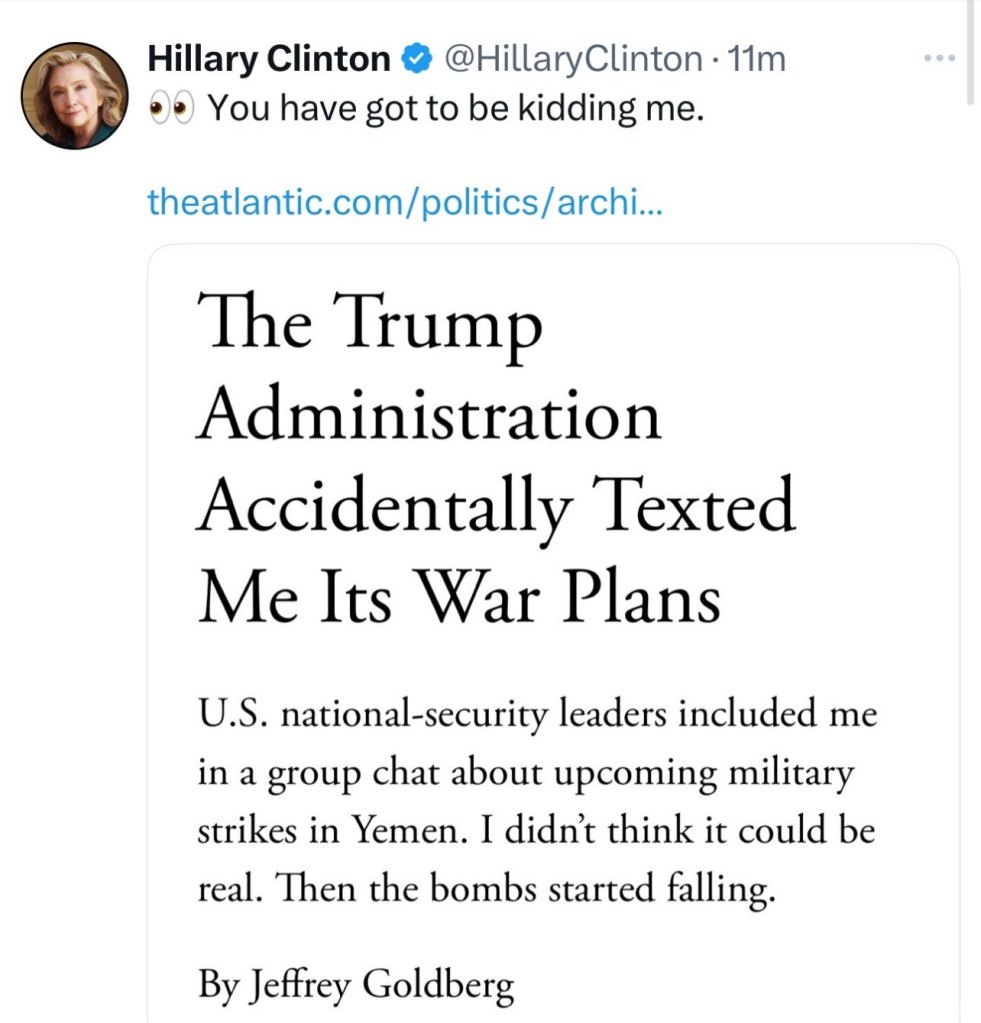The width and height of the screenshot is (981, 1023).
Task: Open the three-dot more options menu
Action: click(940, 59)
